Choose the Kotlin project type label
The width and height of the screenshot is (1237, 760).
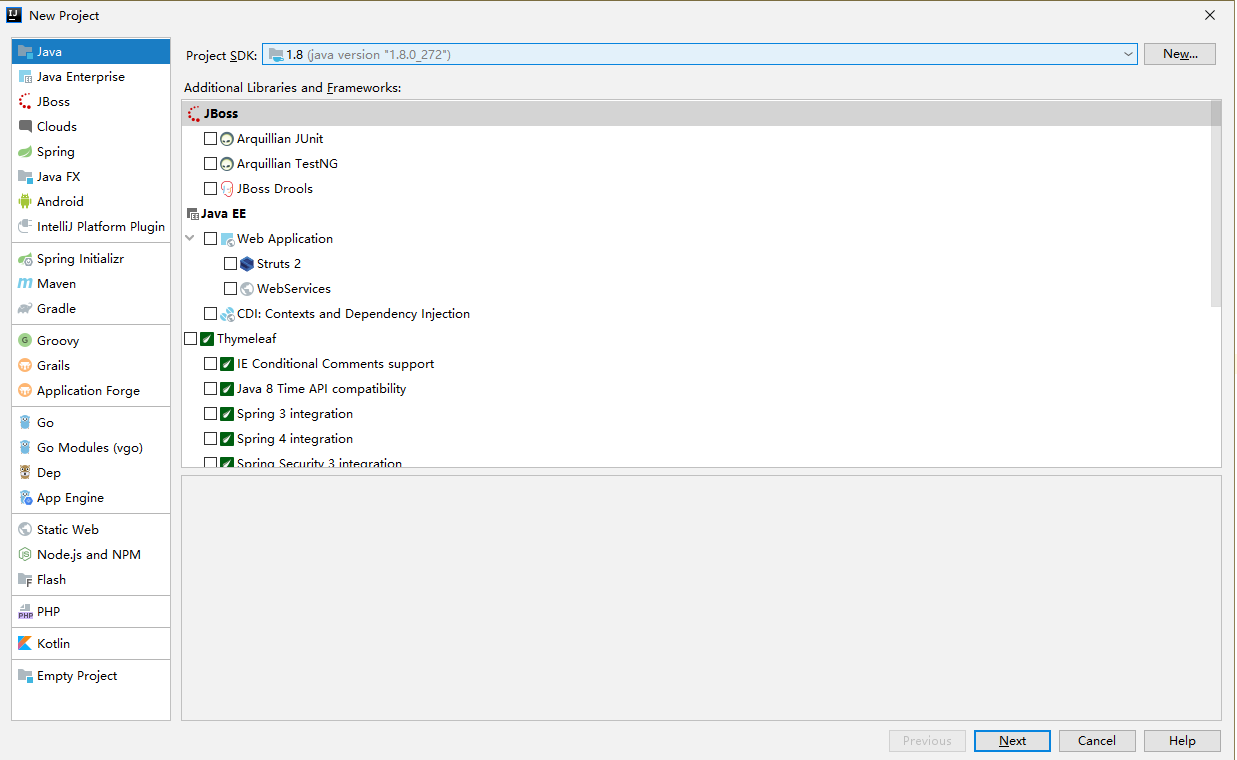tap(54, 644)
